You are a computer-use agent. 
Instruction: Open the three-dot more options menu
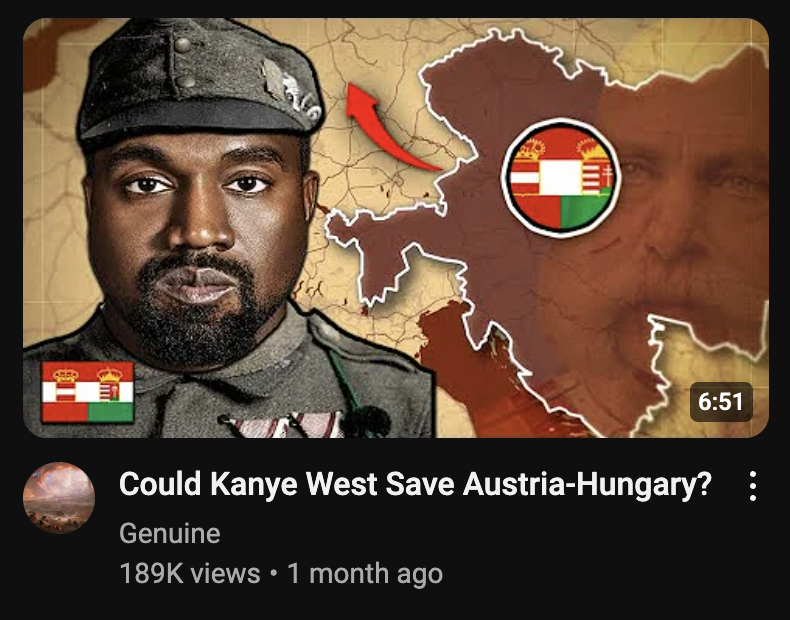[752, 486]
